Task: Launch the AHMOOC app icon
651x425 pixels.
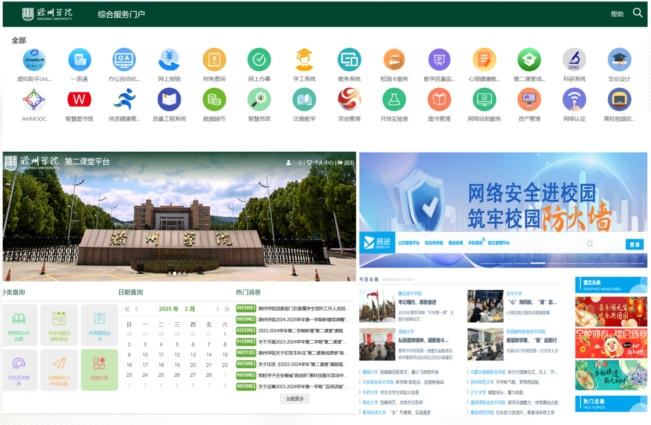Action: point(34,100)
